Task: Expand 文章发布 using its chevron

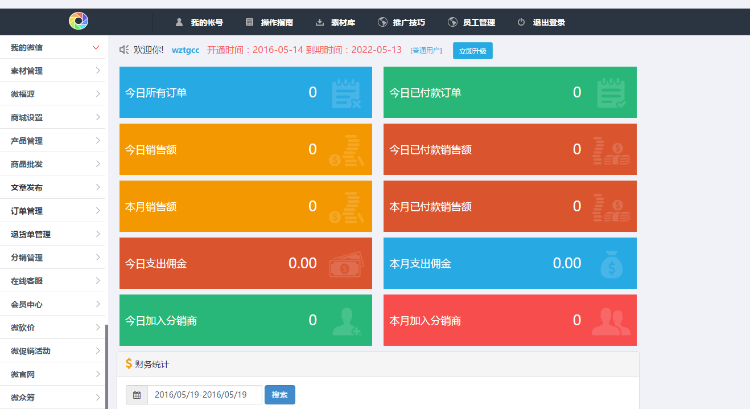Action: tap(98, 187)
